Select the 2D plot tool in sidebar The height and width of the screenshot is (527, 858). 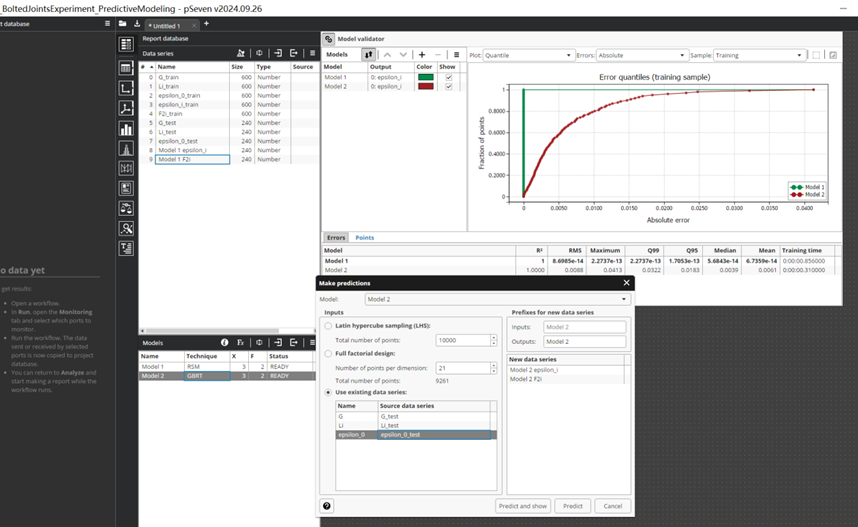point(126,88)
